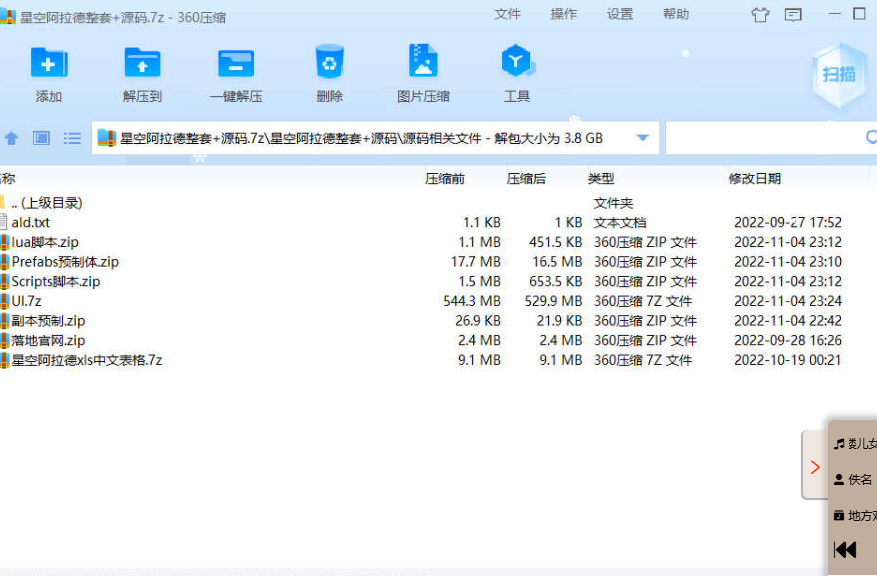This screenshot has width=877, height=576.
Task: Minimize the 360压缩 window
Action: (x=834, y=13)
